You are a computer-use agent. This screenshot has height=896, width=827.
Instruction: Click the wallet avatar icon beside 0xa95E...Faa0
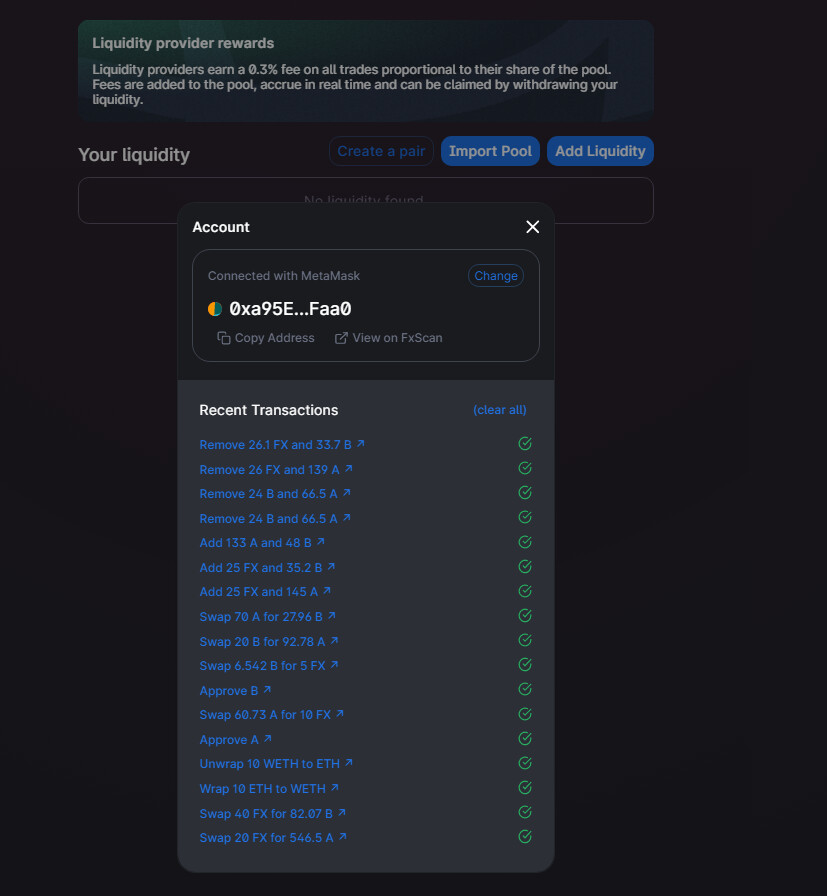click(x=215, y=309)
